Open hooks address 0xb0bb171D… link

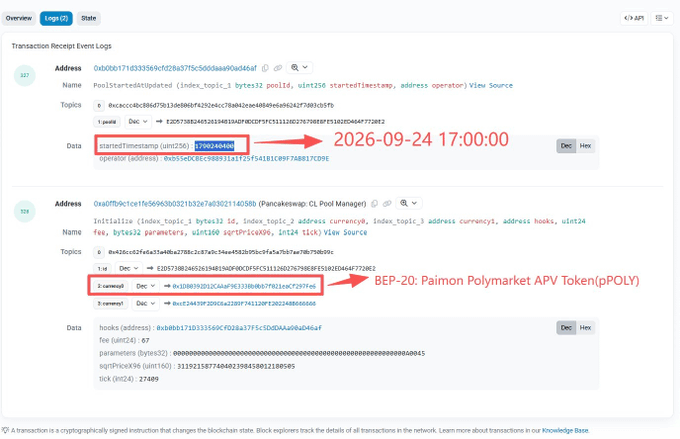click(x=239, y=328)
